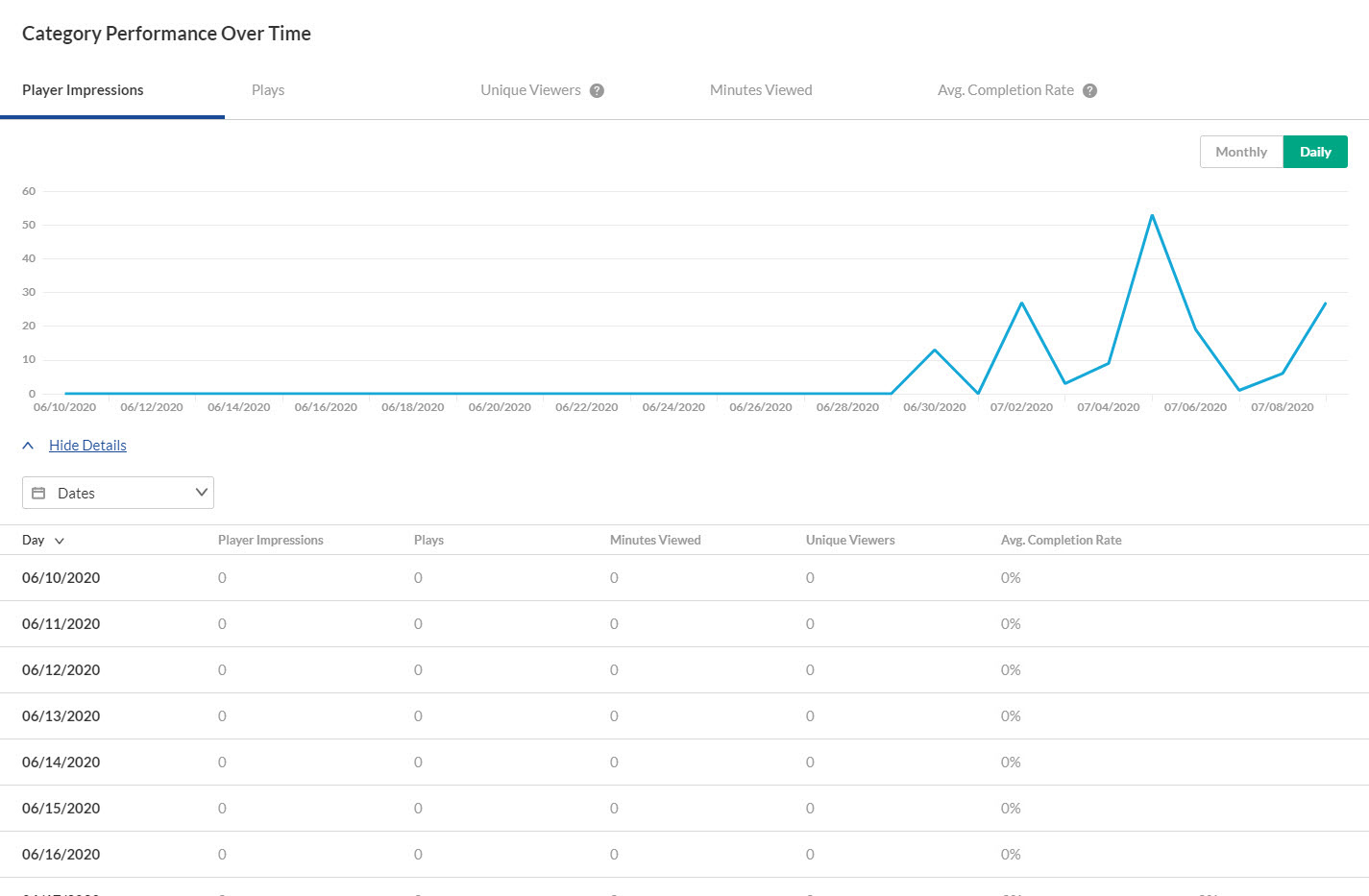Click the Dates dropdown arrow
The width and height of the screenshot is (1369, 896).
pyautogui.click(x=201, y=493)
